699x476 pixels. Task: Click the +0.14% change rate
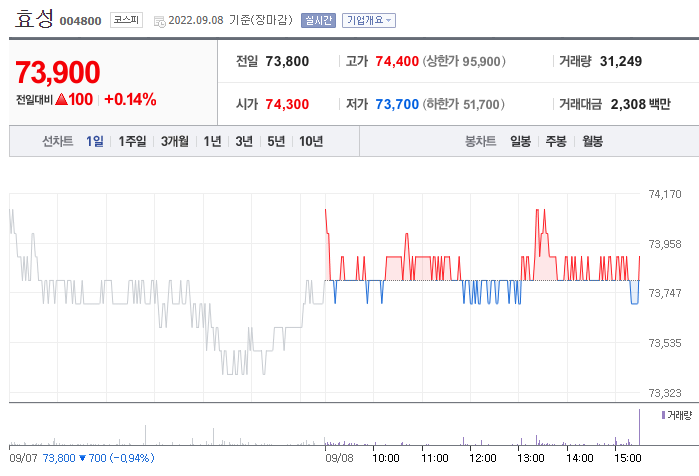130,99
